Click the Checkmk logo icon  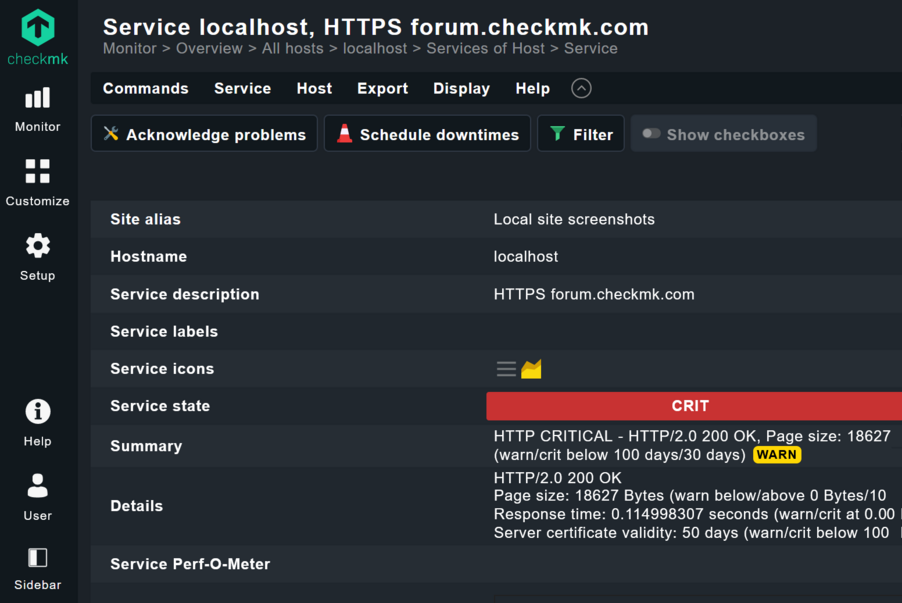[x=38, y=30]
